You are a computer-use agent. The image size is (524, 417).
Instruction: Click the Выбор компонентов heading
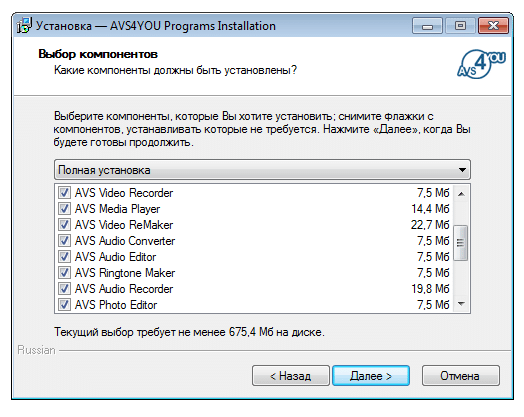(98, 54)
